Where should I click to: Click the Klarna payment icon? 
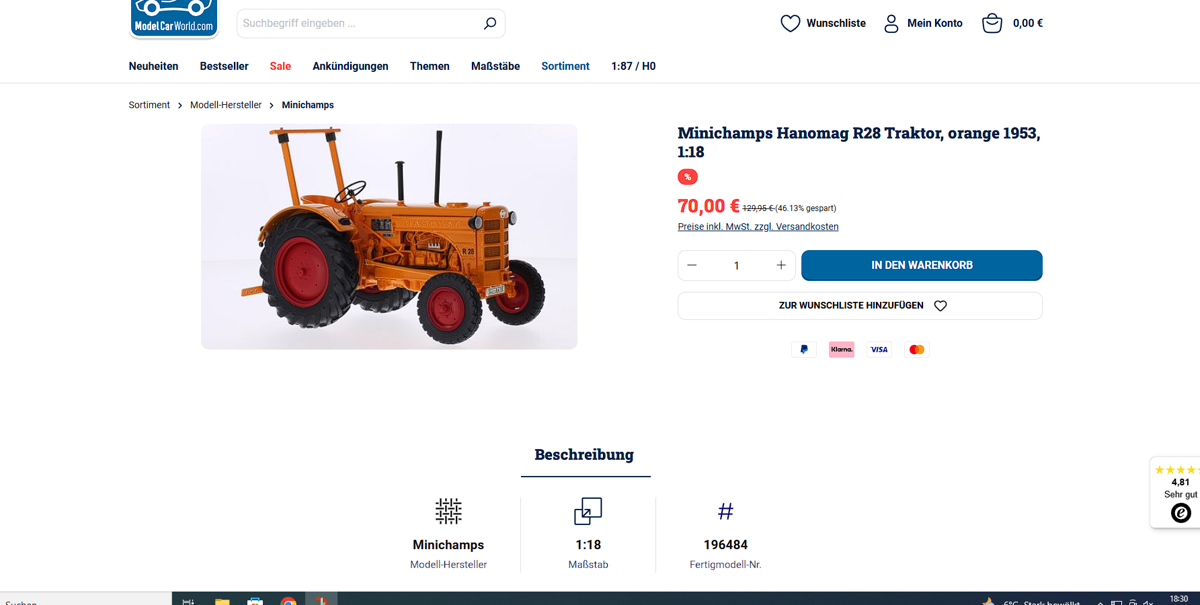click(x=842, y=349)
